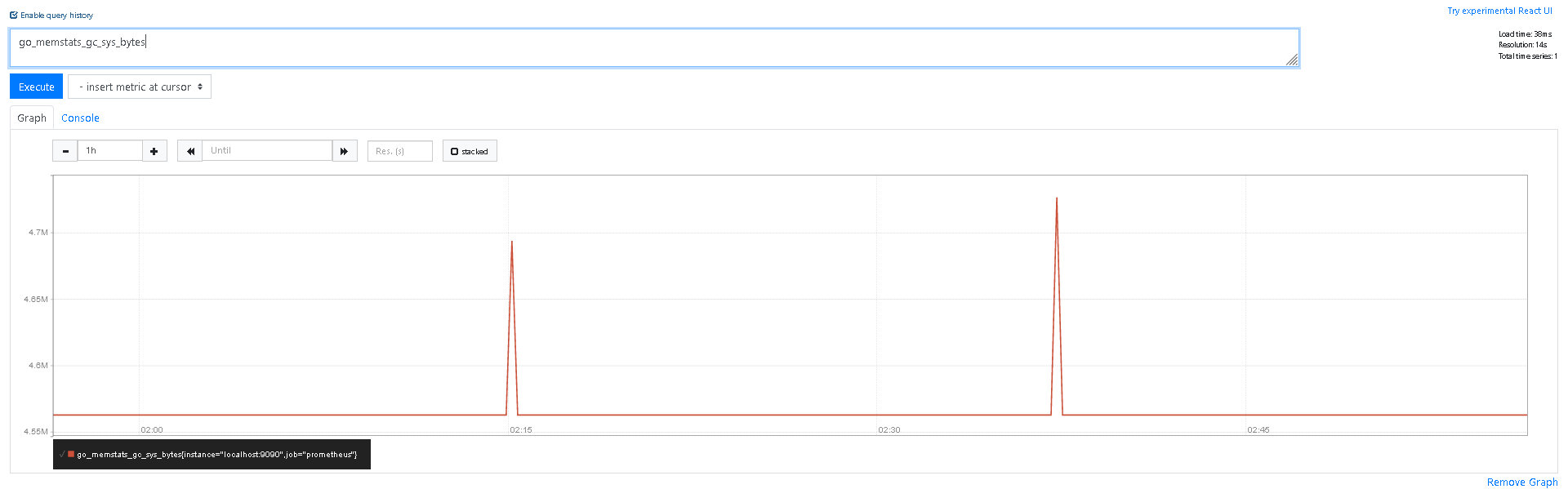1568x489 pixels.
Task: Select the go_memstats_gc_sys_bytes legend series label
Action: pos(217,455)
